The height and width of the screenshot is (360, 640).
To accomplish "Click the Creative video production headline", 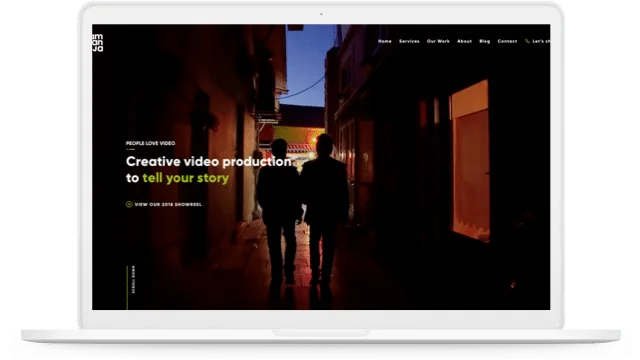I will pyautogui.click(x=209, y=162).
